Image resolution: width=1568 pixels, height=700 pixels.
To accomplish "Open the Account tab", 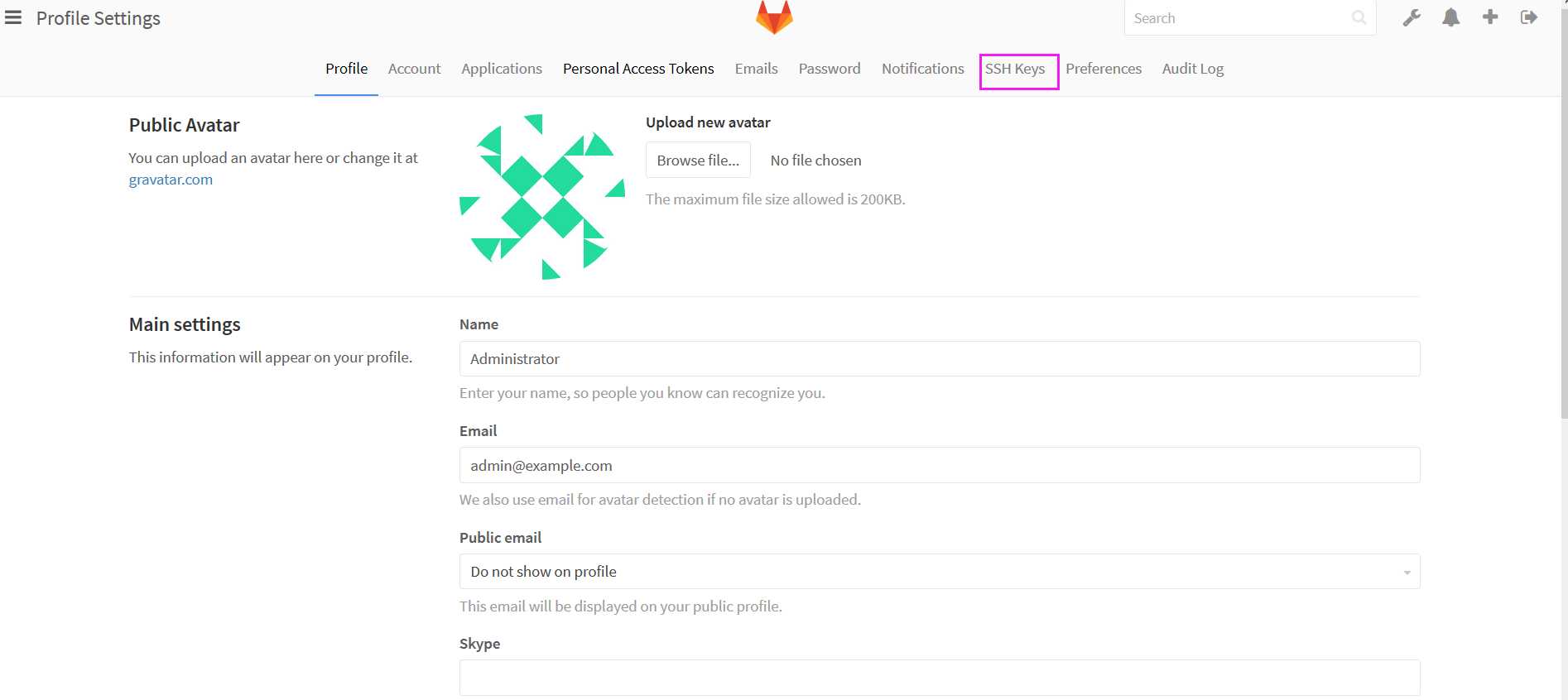I will (414, 69).
